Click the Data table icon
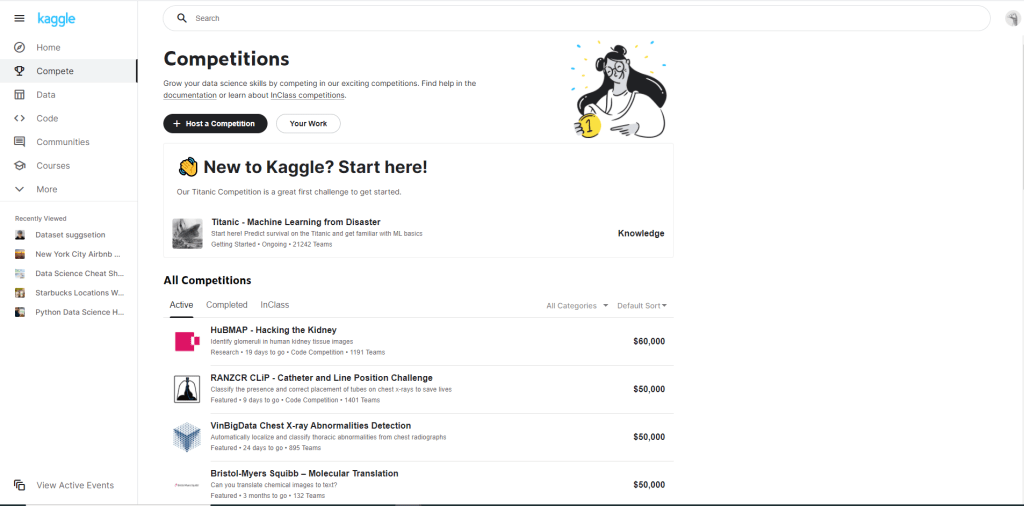 [x=20, y=95]
